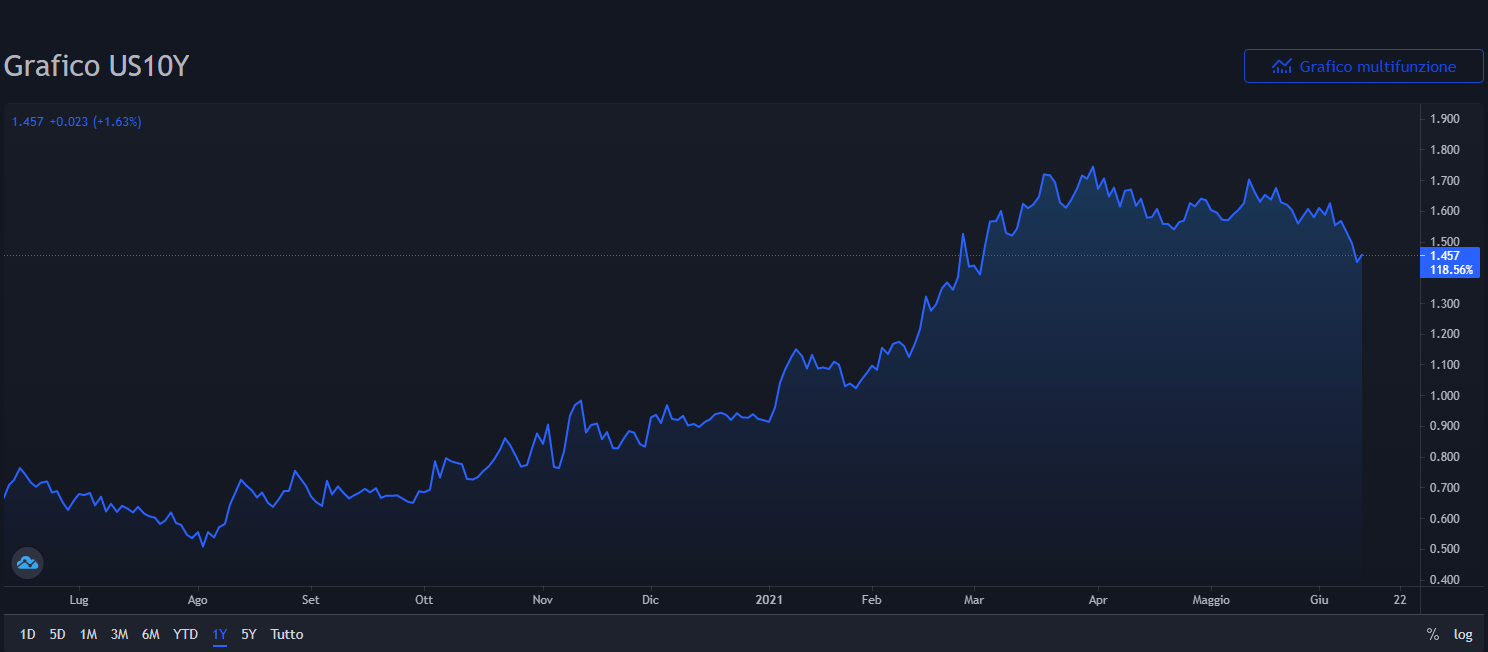The height and width of the screenshot is (652, 1488).
Task: Select the 5D time range
Action: tap(58, 634)
